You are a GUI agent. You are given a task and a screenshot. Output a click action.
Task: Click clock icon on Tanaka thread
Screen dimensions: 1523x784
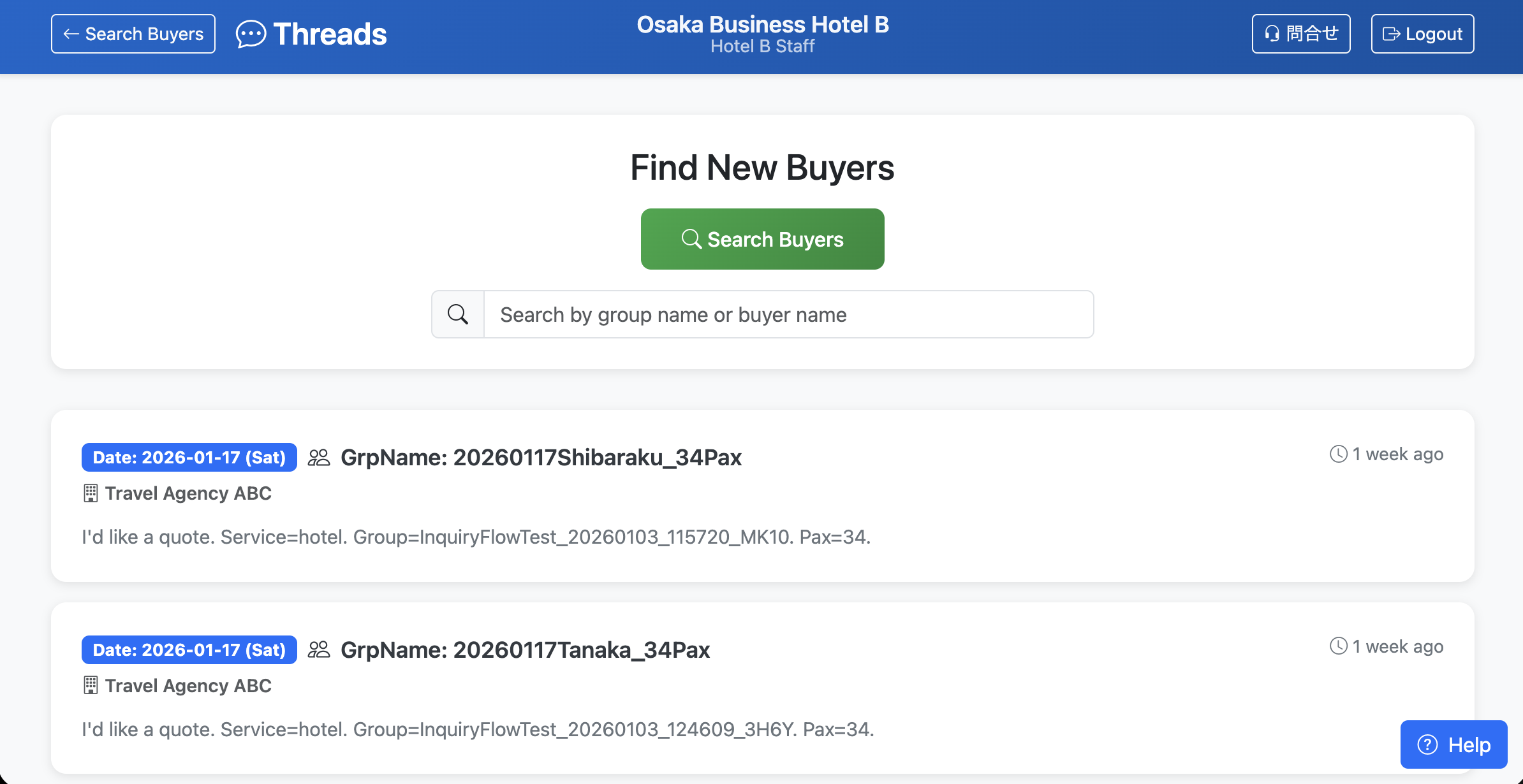tap(1338, 646)
